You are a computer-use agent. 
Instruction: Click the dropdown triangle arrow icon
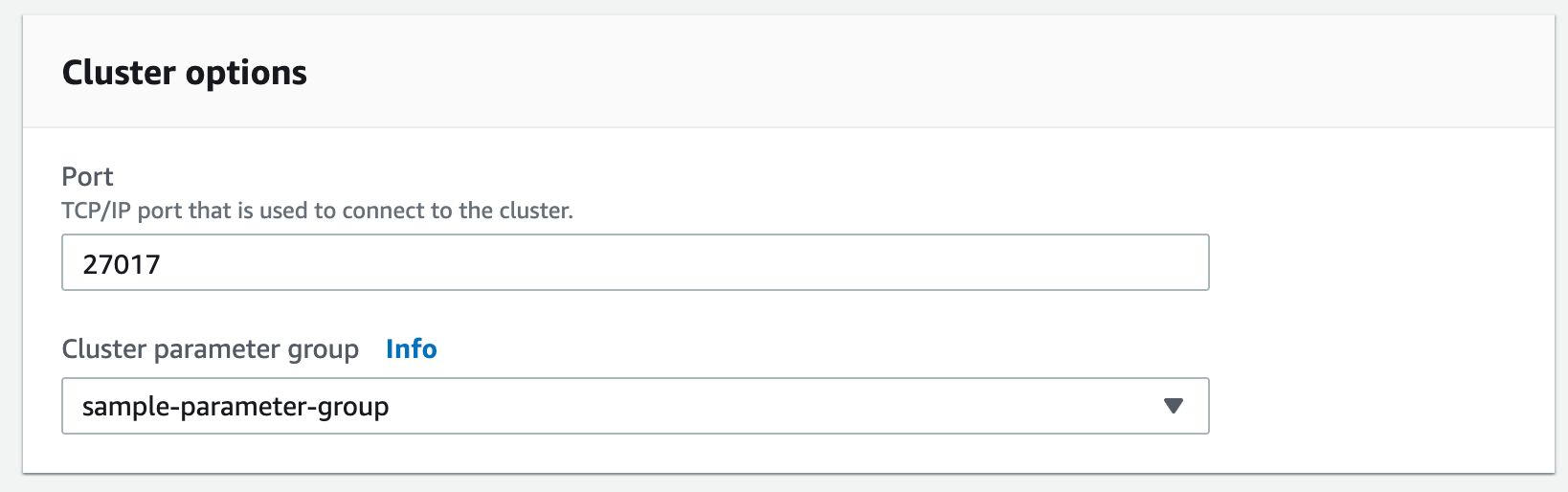click(x=1173, y=406)
